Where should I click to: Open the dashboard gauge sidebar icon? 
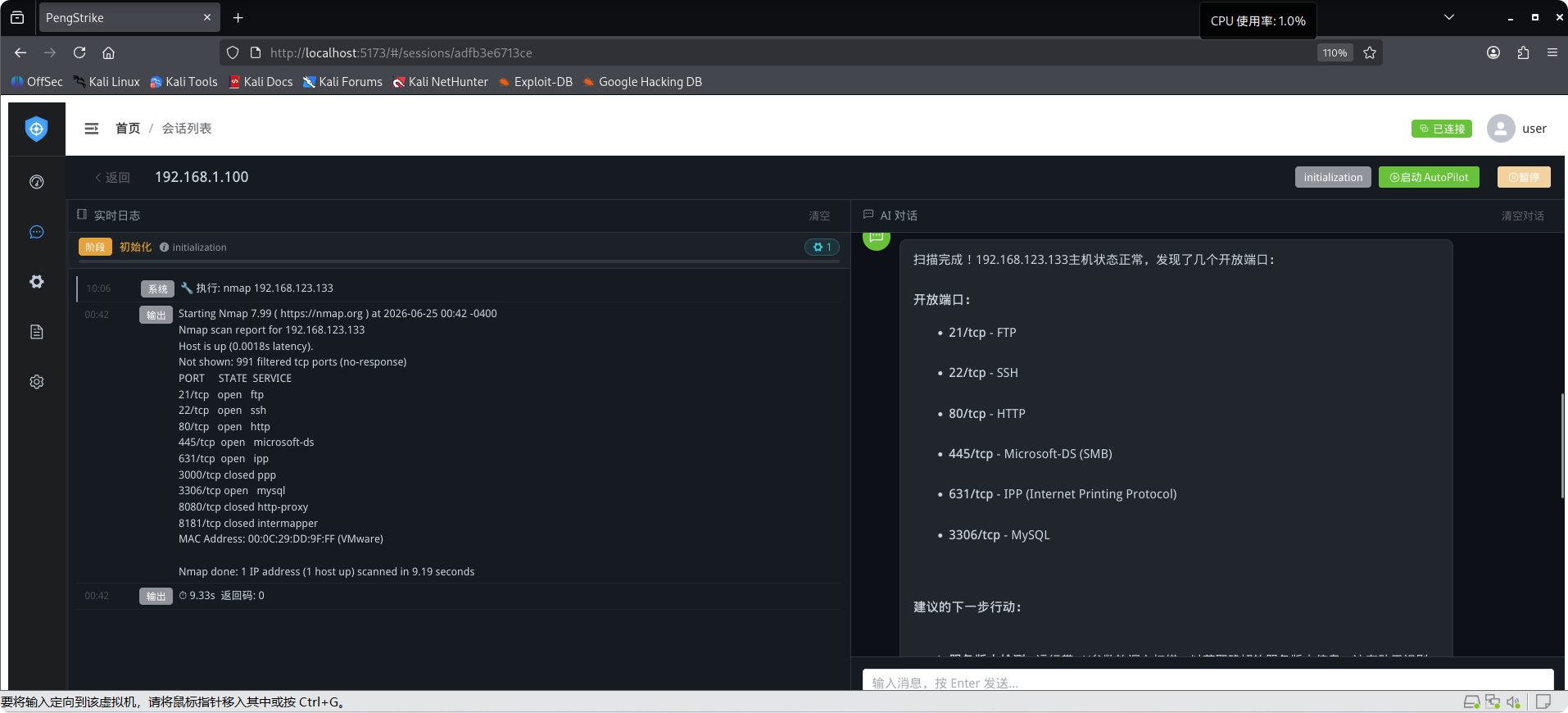tap(37, 182)
